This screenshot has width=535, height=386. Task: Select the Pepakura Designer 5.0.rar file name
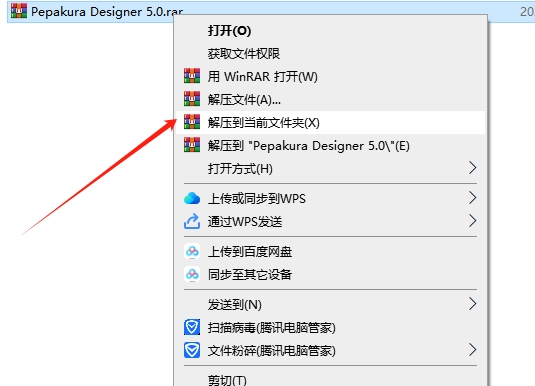pos(107,12)
